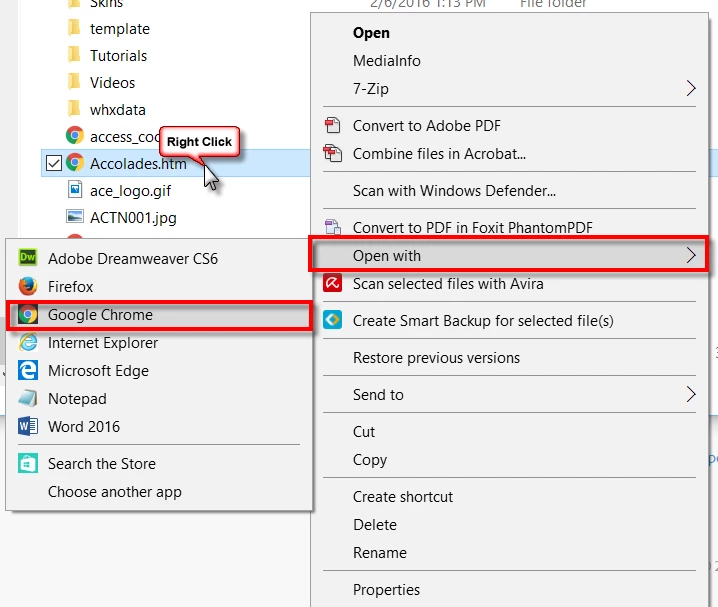Viewport: 718px width, 607px height.
Task: Select the template folder name
Action: tap(120, 29)
